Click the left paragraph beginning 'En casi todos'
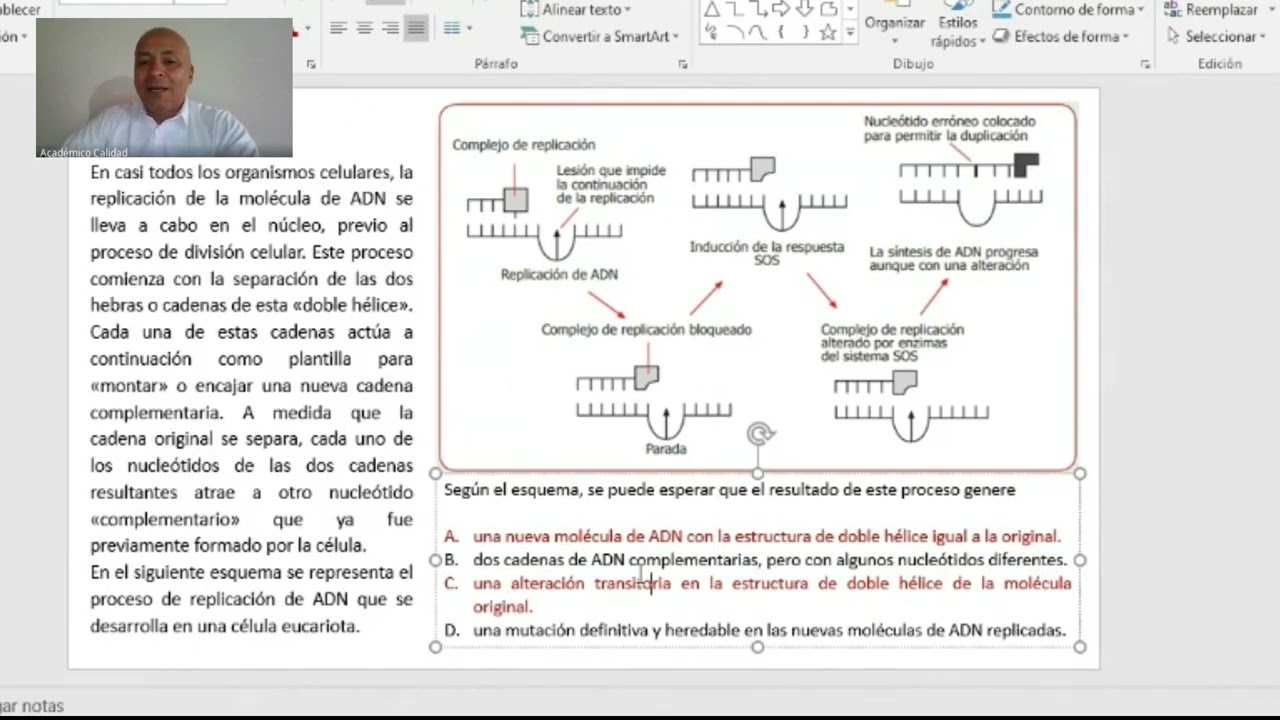The image size is (1280, 720). (x=251, y=359)
